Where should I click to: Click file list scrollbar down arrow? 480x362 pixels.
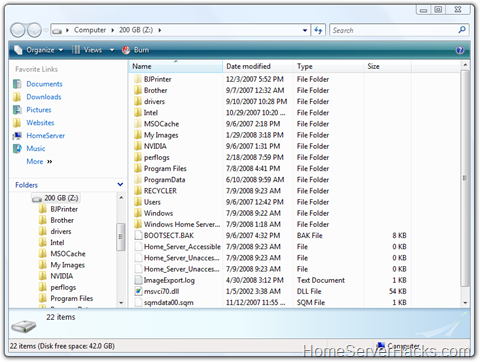tap(465, 303)
